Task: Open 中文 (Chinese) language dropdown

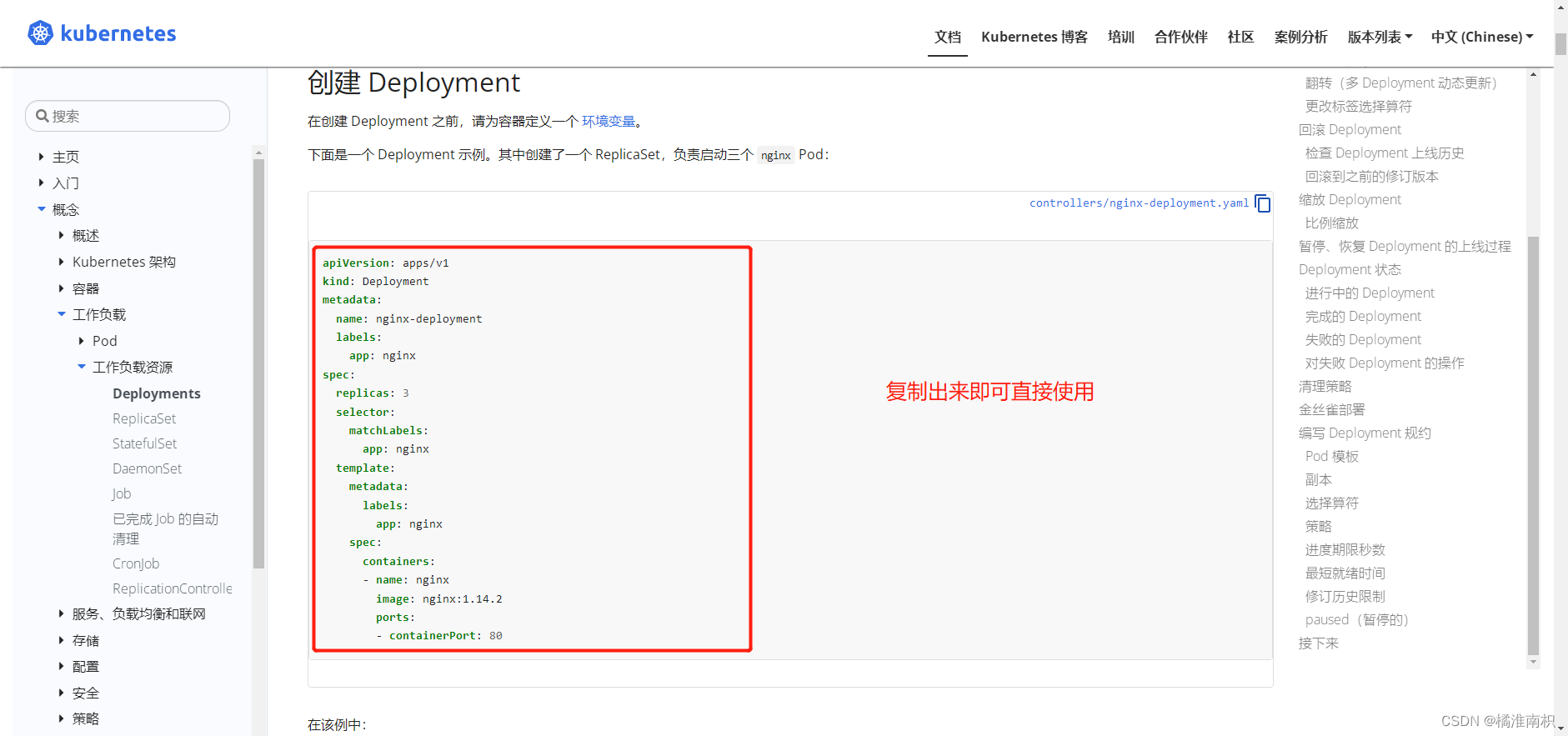Action: point(1482,37)
